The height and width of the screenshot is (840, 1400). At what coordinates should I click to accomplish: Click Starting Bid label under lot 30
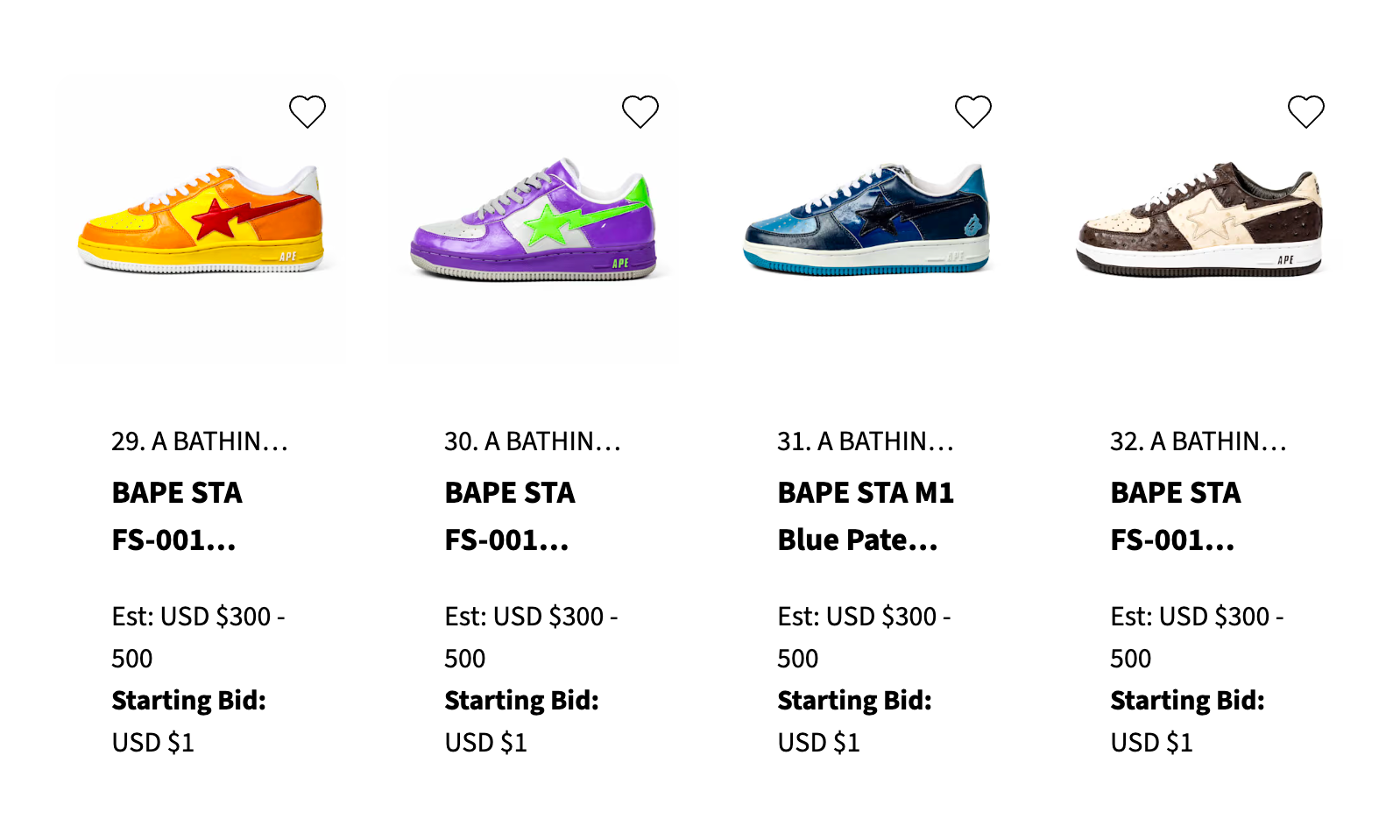[521, 701]
